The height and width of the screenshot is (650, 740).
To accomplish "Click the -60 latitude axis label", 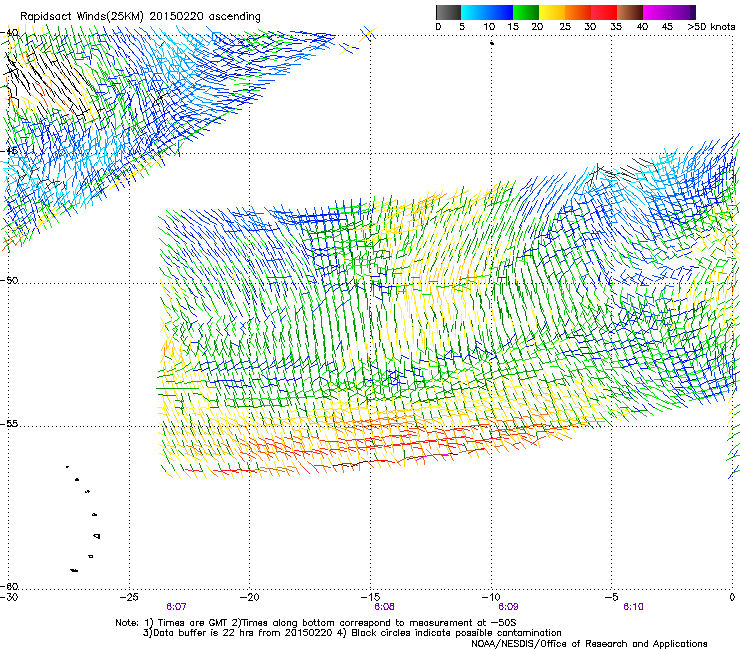I will coord(9,586).
